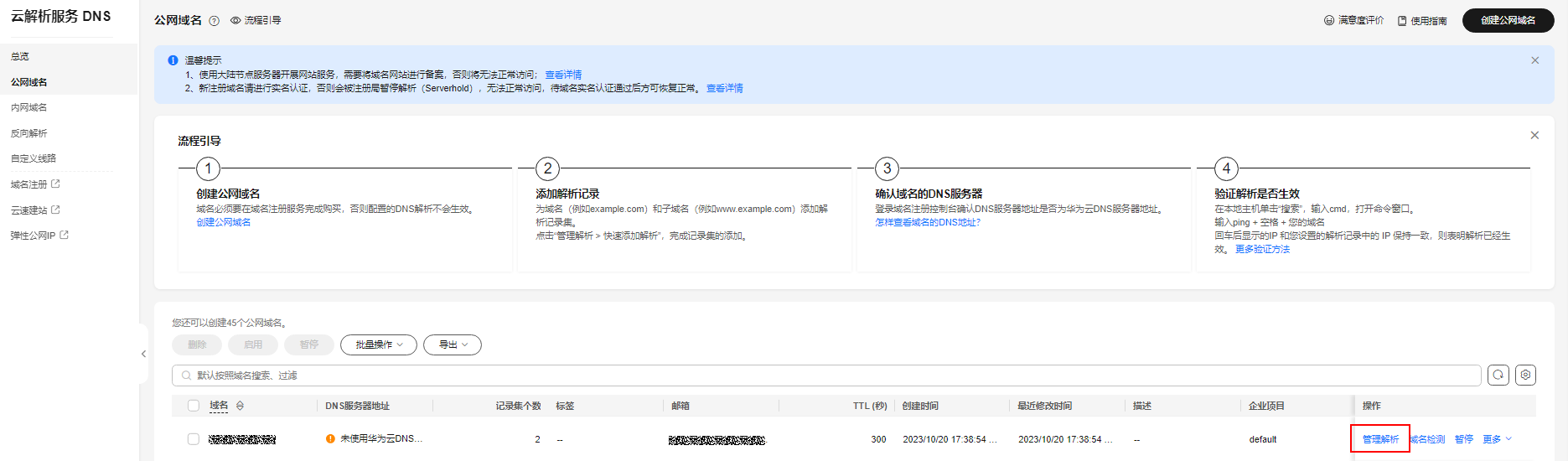Close the 流程引导 guide panel

[1534, 135]
